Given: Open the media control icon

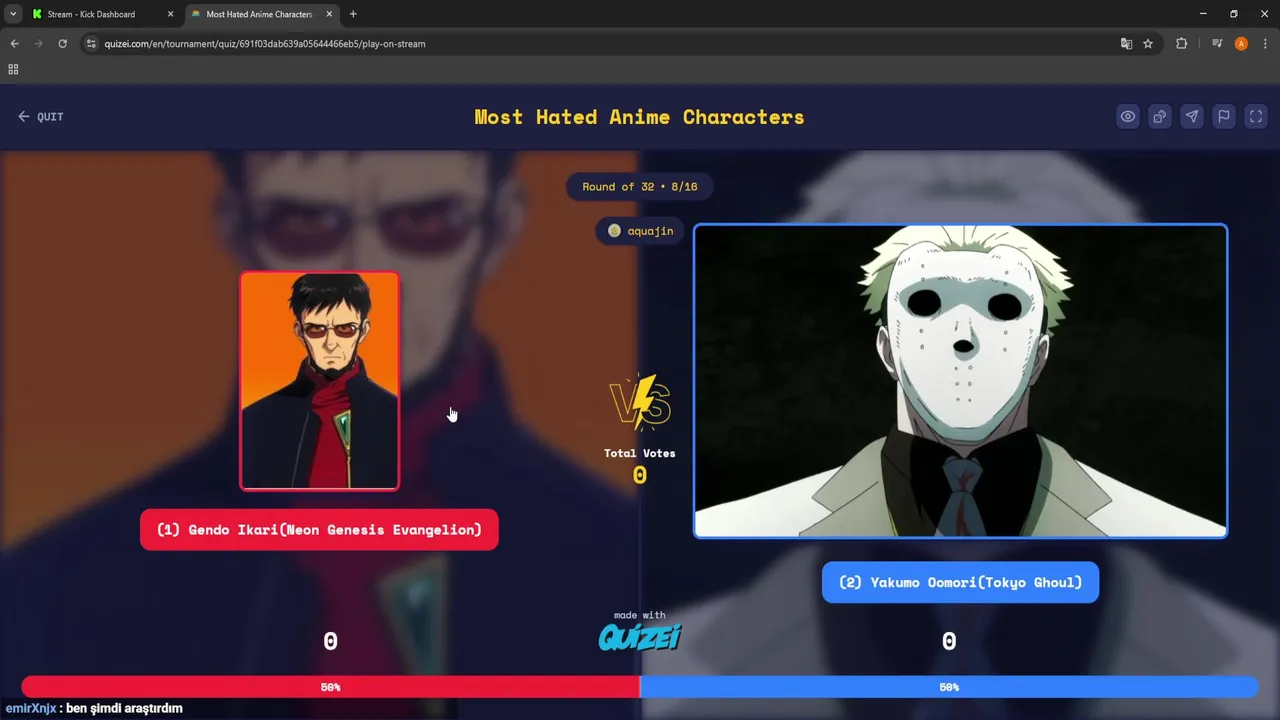Looking at the screenshot, I should pos(1217,44).
